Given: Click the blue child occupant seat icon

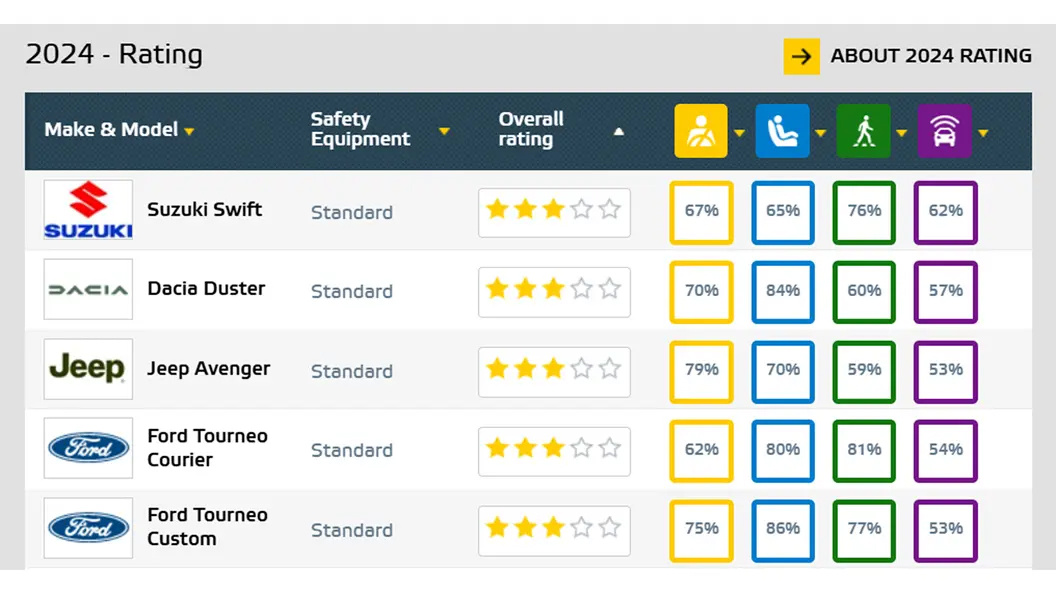Looking at the screenshot, I should [x=782, y=131].
